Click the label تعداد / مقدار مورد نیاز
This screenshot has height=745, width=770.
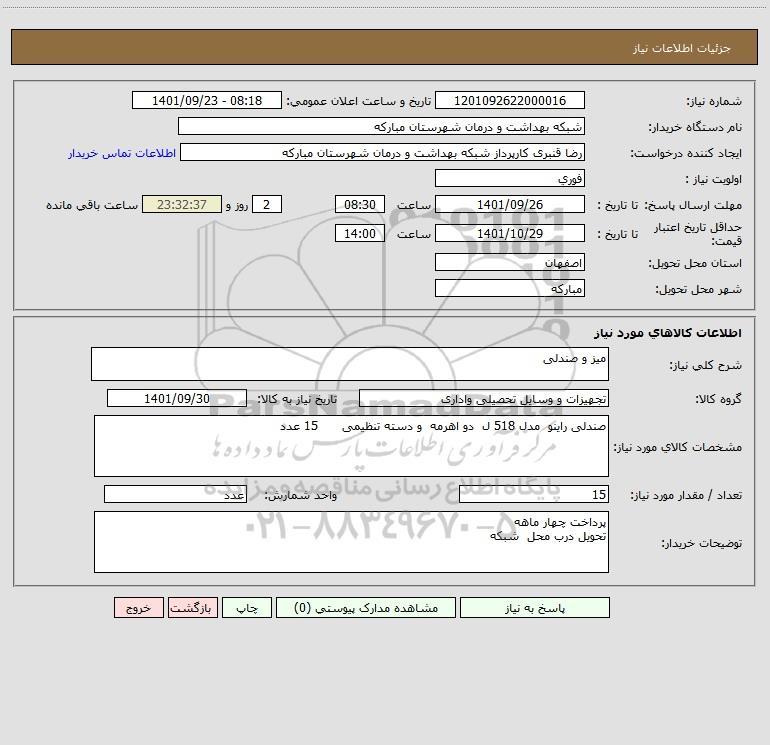[686, 496]
